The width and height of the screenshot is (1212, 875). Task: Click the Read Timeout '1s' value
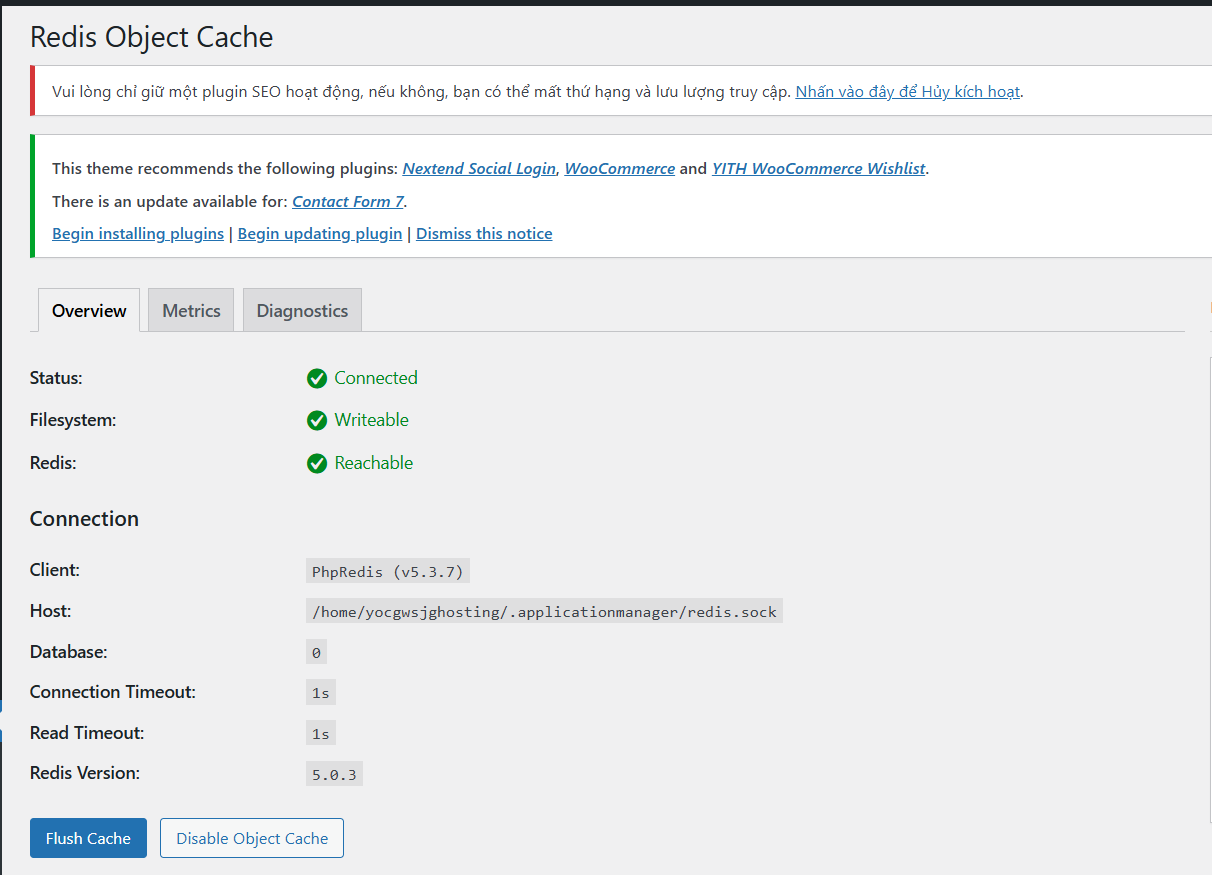(320, 733)
